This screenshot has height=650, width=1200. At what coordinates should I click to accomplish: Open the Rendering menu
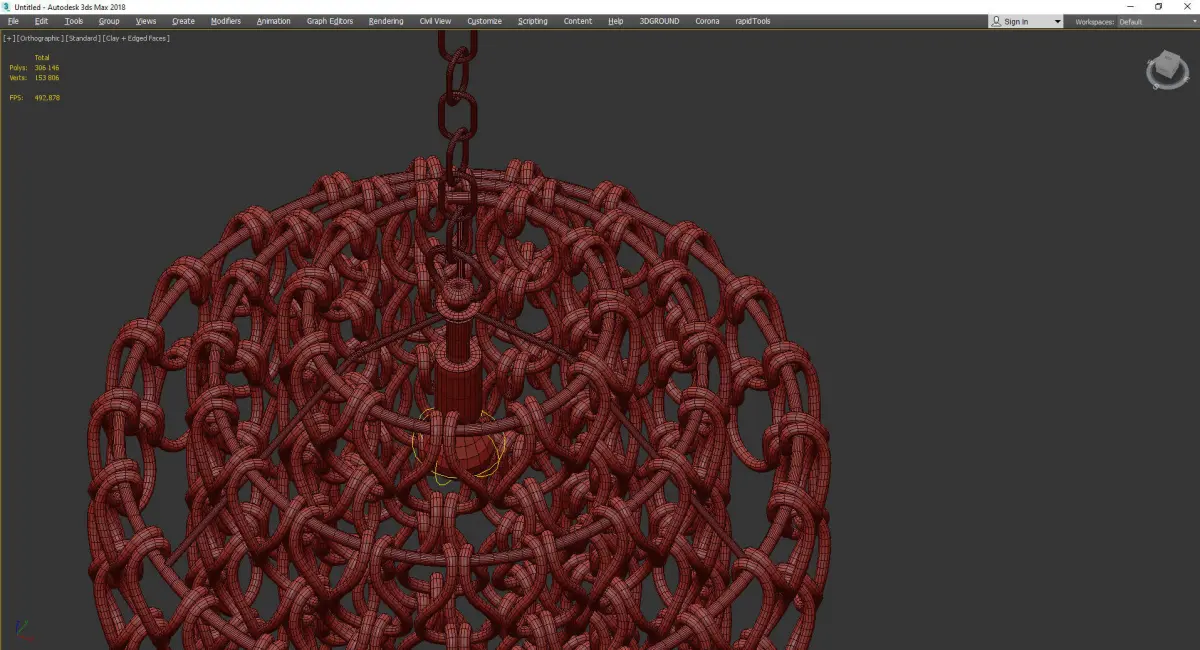(386, 21)
